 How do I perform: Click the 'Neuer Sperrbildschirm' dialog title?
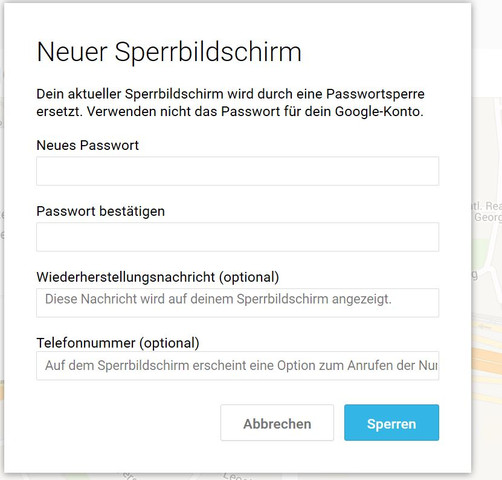(x=169, y=53)
